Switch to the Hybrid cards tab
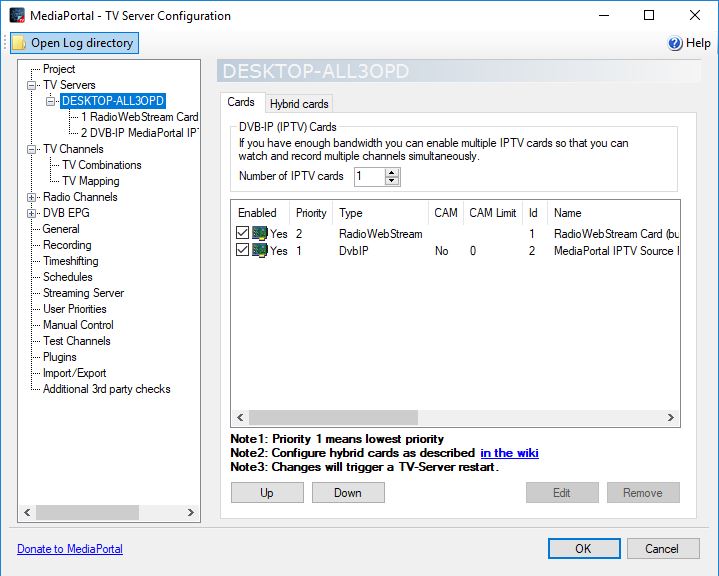This screenshot has width=719, height=576. pos(299,104)
